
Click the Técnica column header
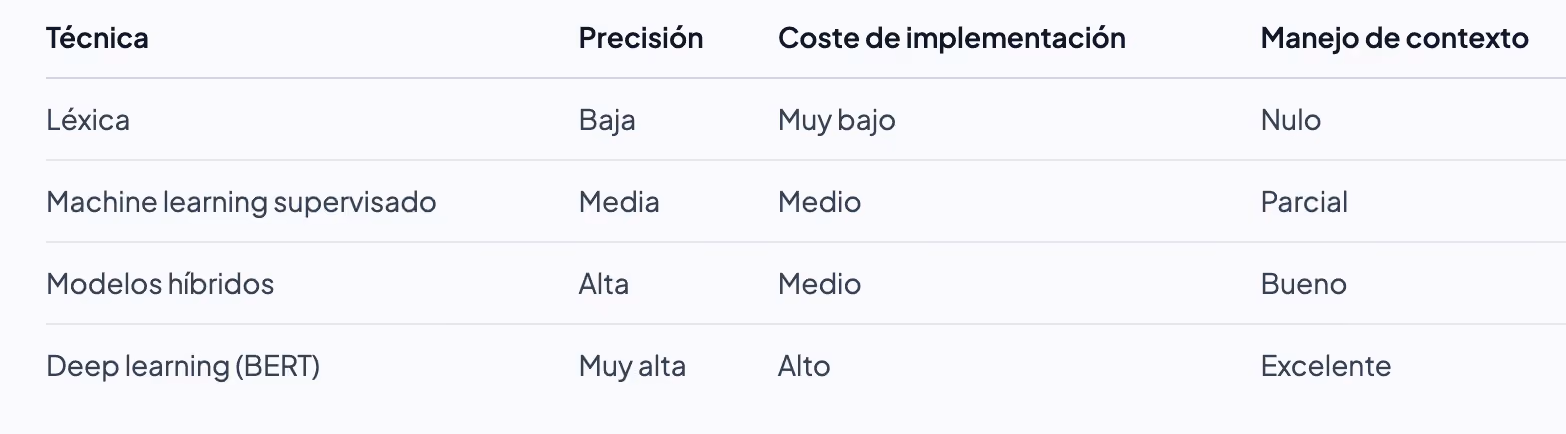tap(97, 38)
